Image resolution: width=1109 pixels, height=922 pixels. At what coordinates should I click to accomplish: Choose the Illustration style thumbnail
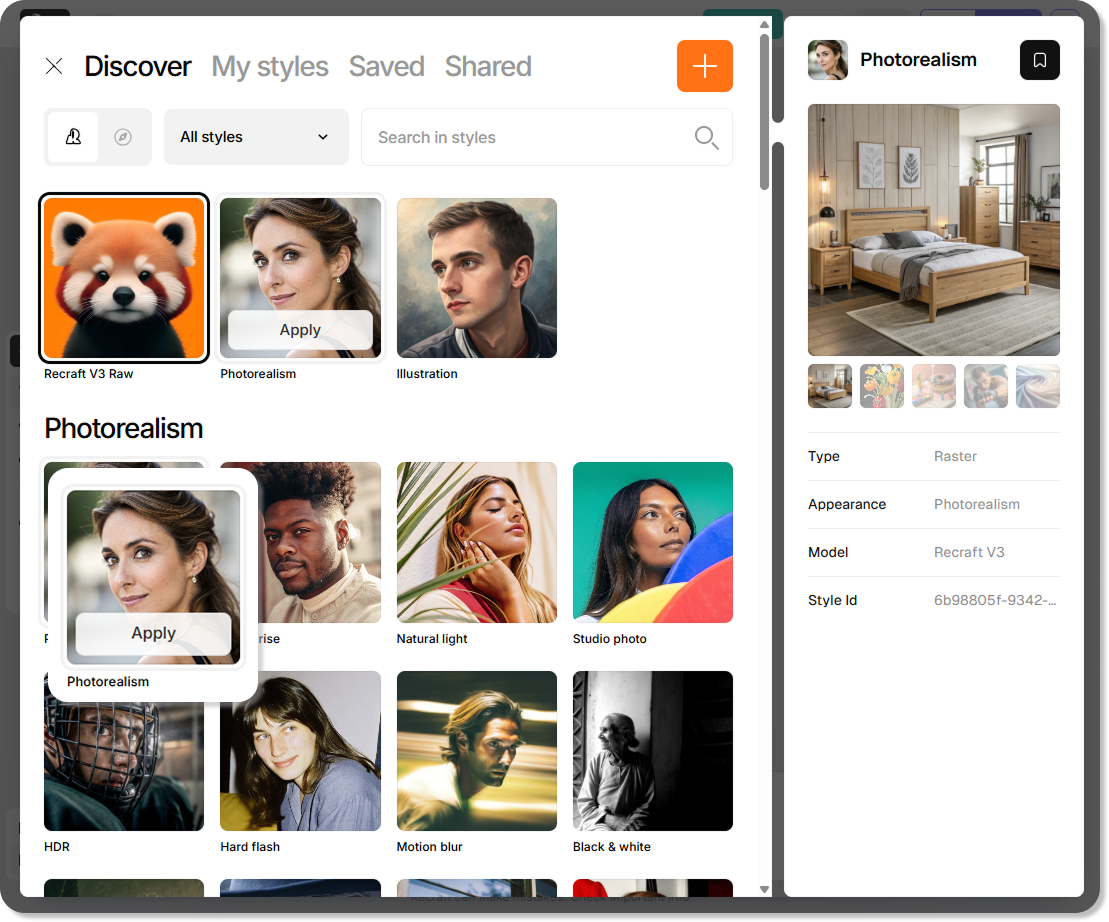coord(476,278)
